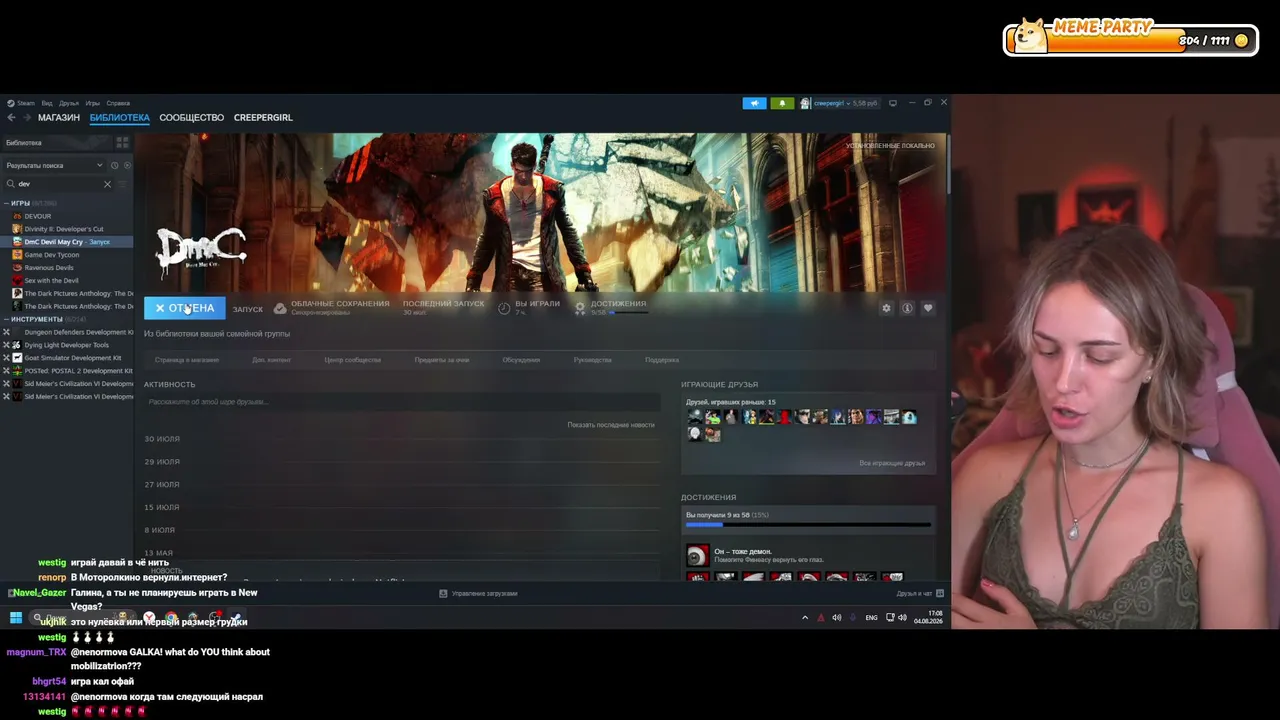Viewport: 1280px width, 720px height.
Task: Clear the 'dev' search text
Action: click(107, 184)
